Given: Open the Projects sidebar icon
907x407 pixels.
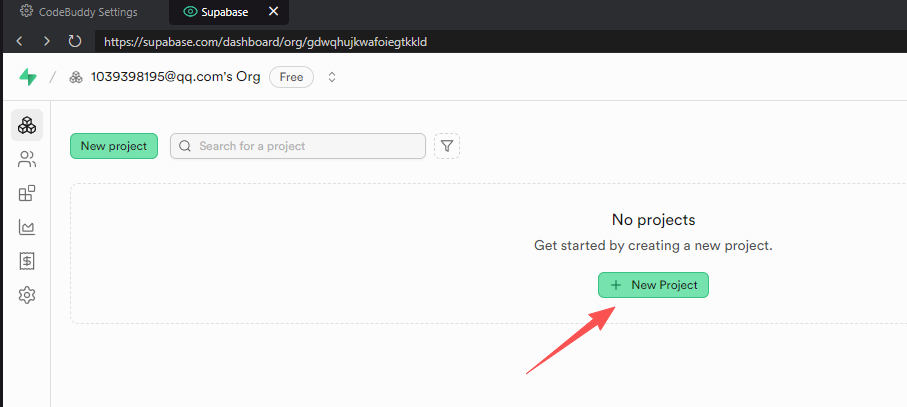Looking at the screenshot, I should pos(27,125).
